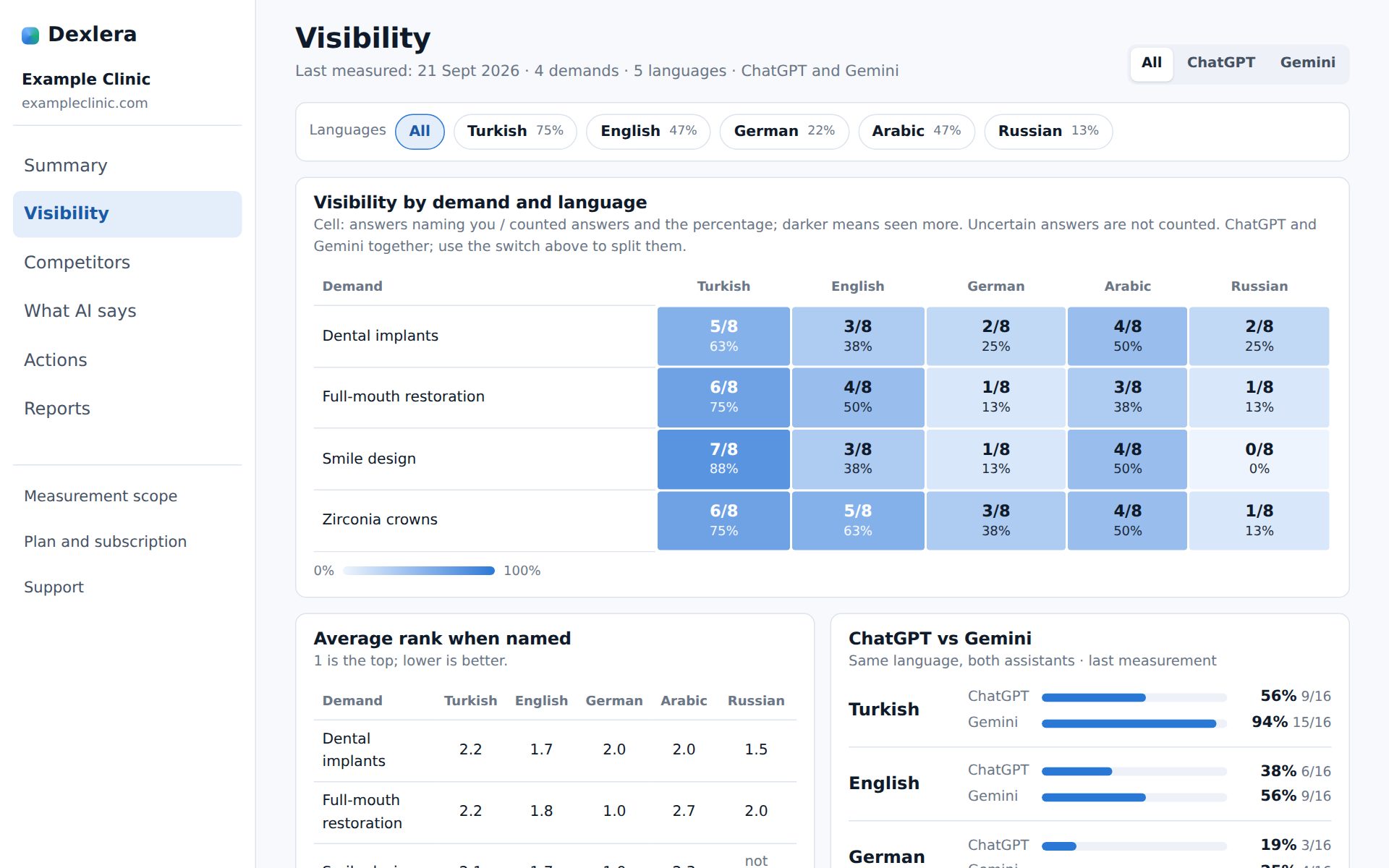Select the All languages chip

pos(420,132)
